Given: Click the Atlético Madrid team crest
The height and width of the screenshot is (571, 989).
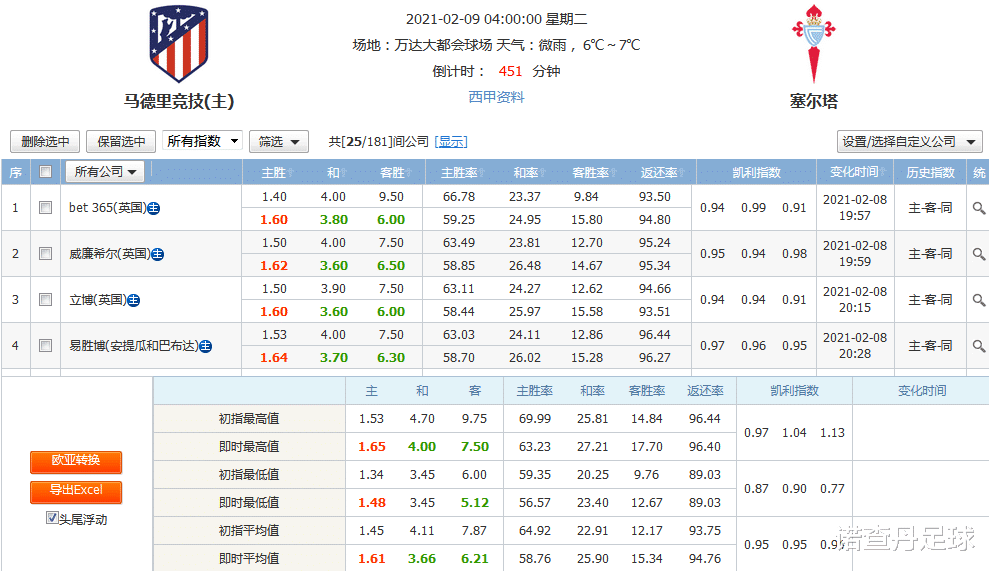Looking at the screenshot, I should point(179,45).
